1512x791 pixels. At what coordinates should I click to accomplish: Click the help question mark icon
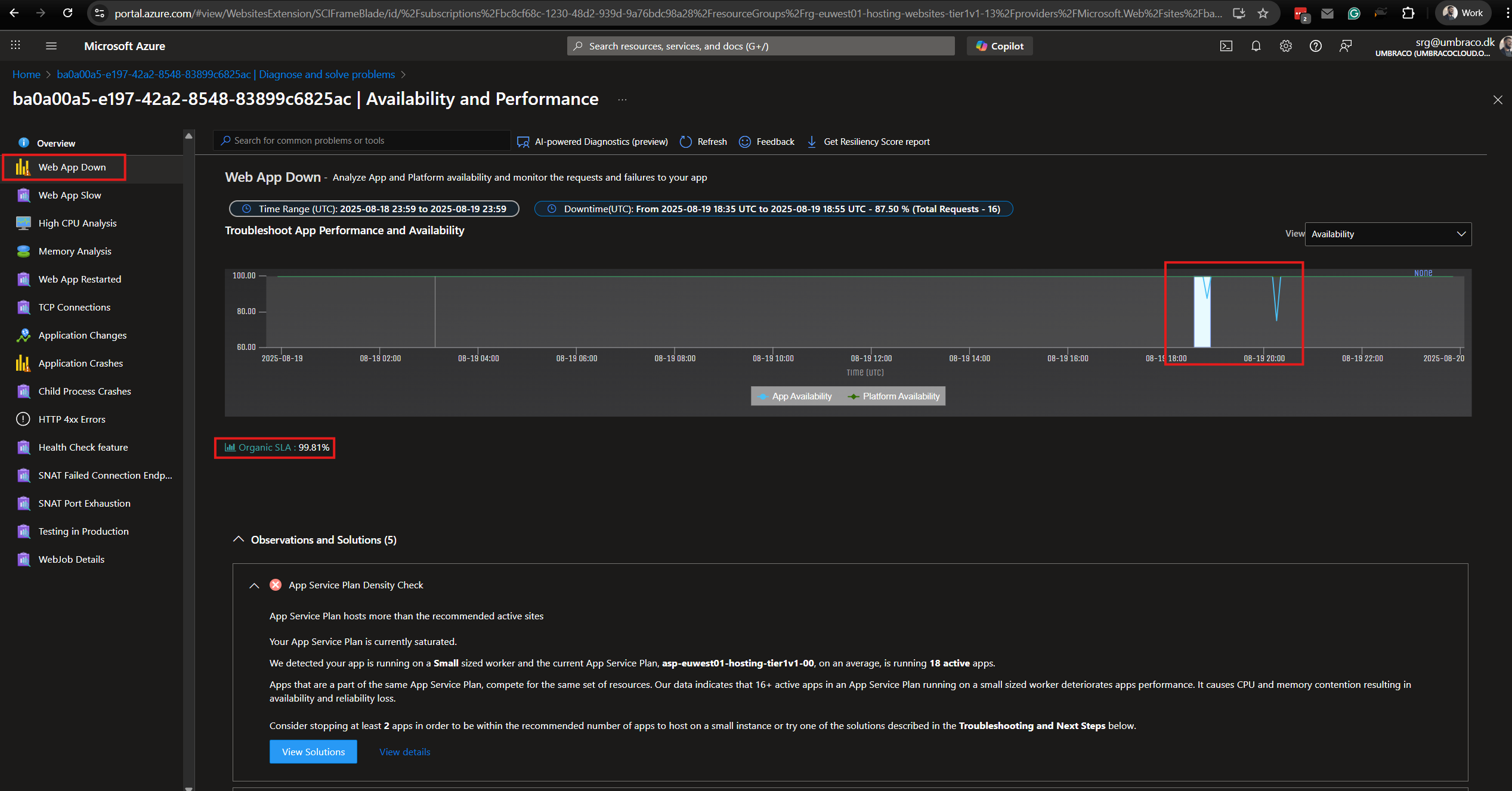point(1315,46)
